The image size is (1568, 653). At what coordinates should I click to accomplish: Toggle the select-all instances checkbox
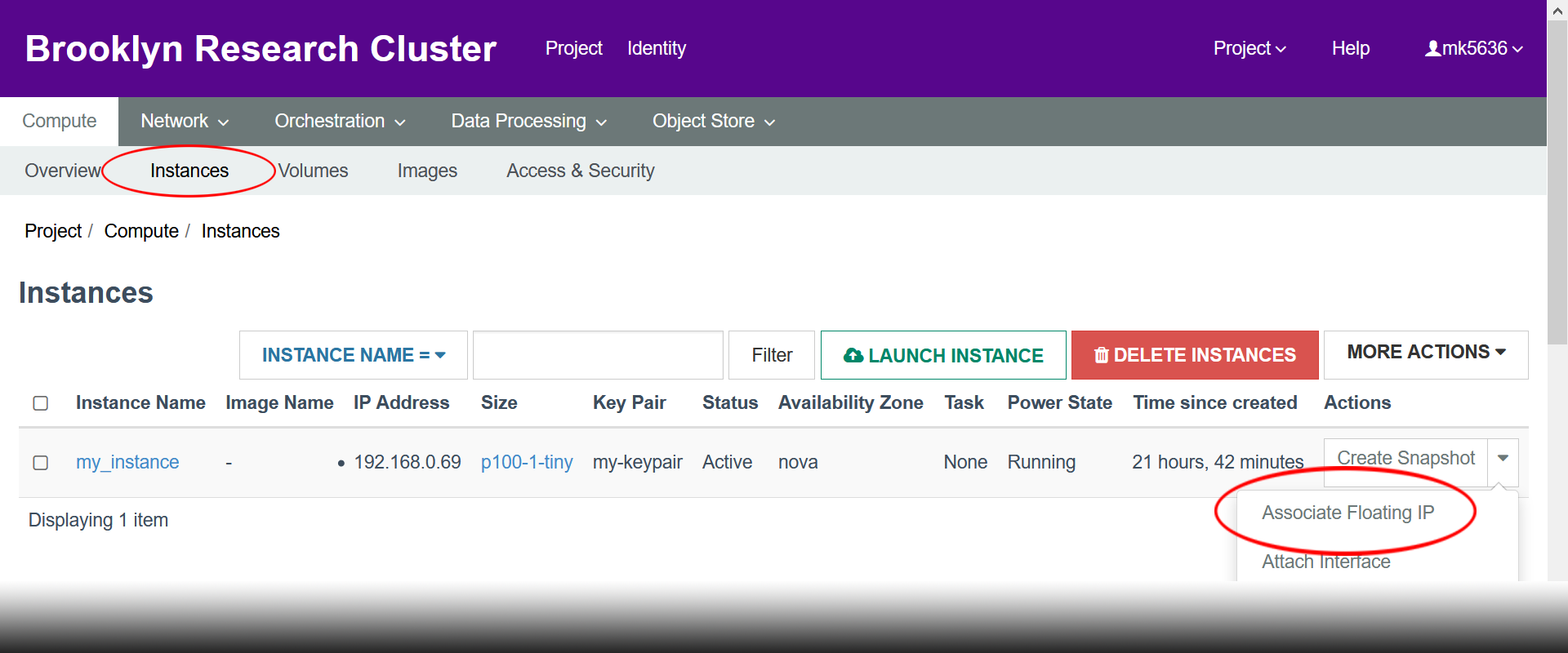[x=41, y=403]
